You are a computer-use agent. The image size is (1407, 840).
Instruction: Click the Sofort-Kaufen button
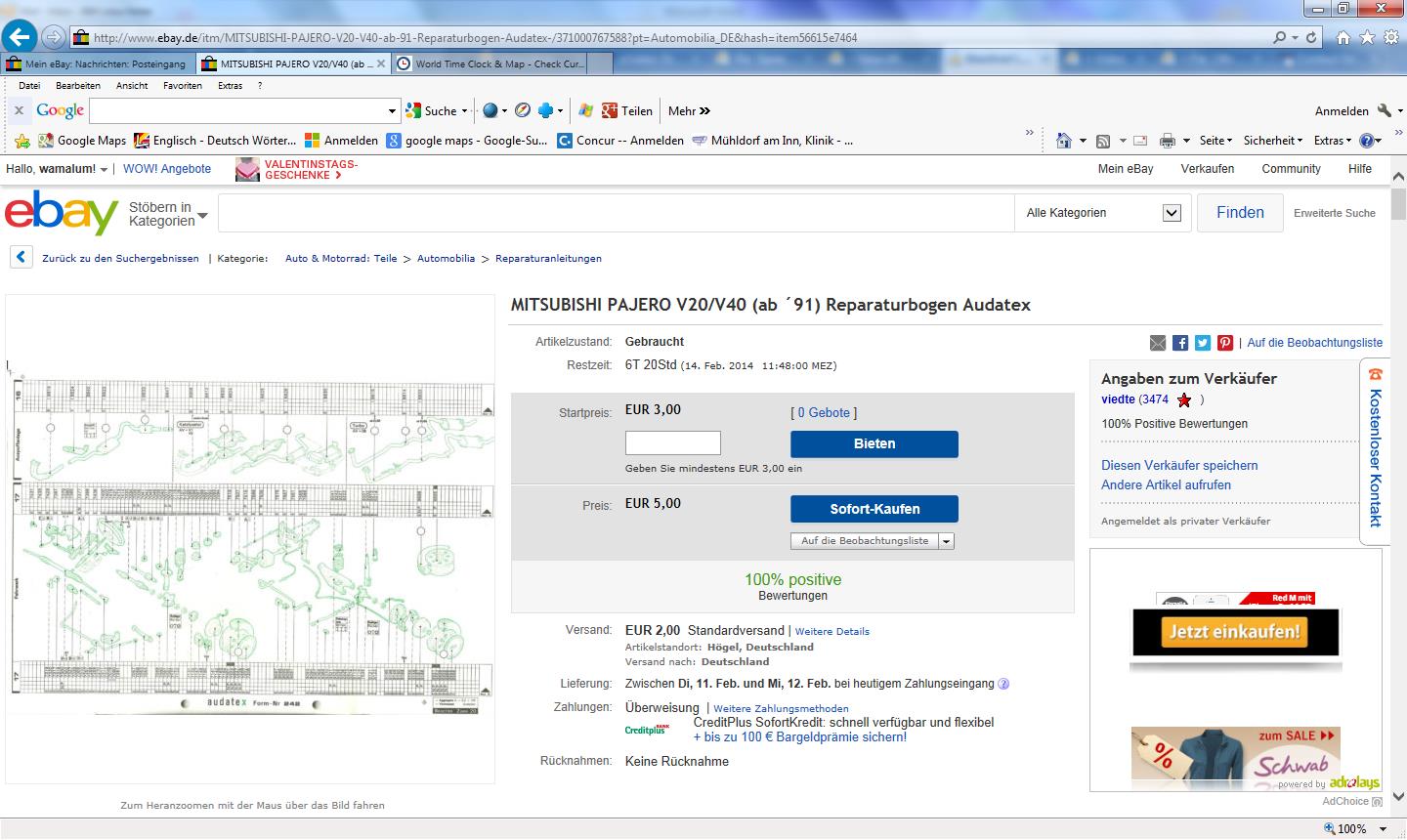(874, 509)
